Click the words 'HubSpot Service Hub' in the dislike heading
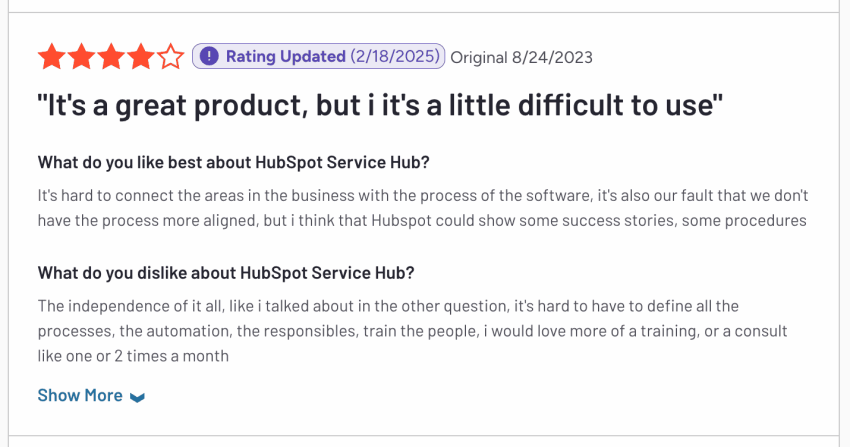This screenshot has height=447, width=850. pyautogui.click(x=327, y=273)
